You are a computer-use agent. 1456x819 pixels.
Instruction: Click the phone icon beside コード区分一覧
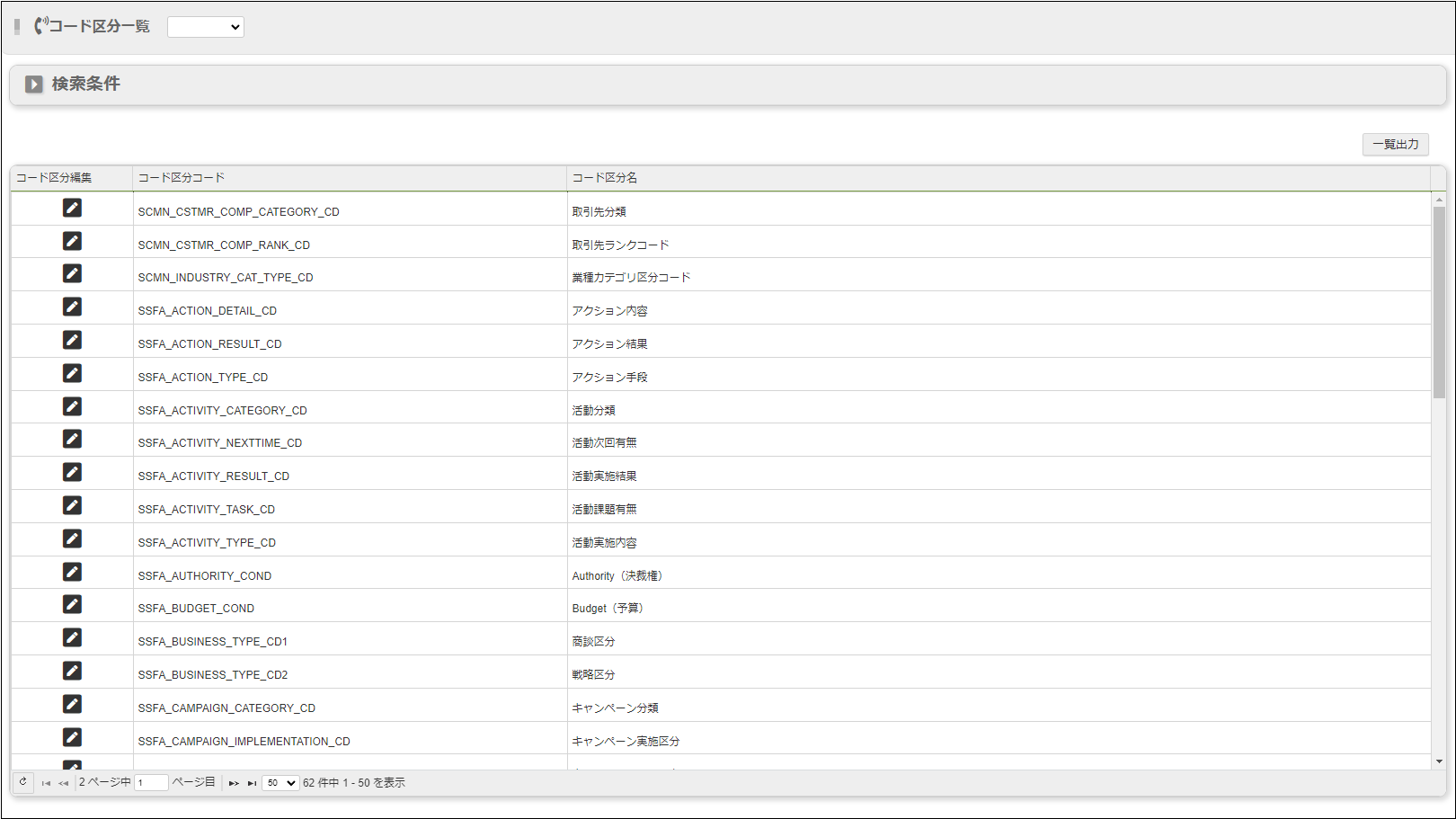40,25
